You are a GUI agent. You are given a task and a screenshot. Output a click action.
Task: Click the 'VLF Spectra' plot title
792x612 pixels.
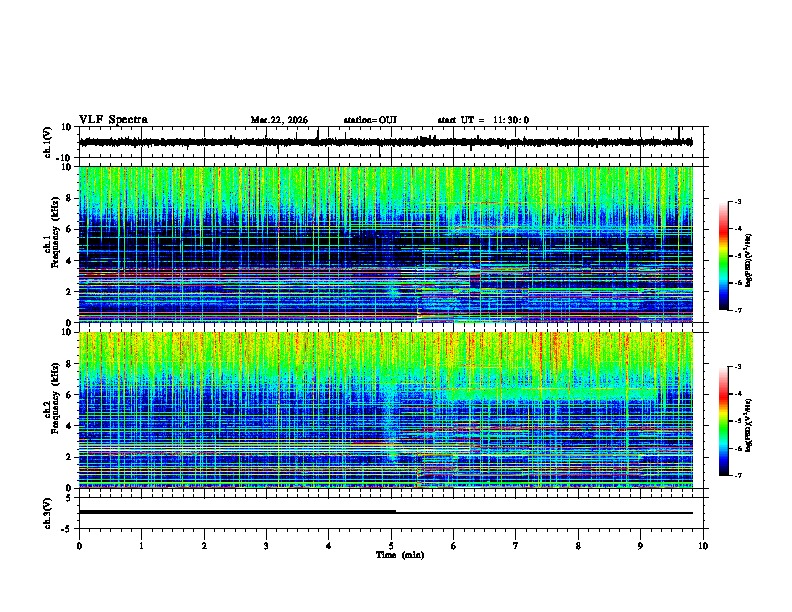113,120
